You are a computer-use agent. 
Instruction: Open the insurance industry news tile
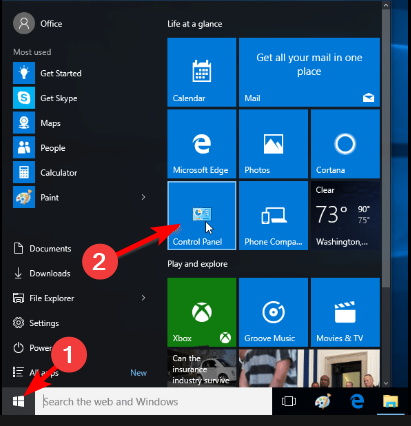[x=202, y=368]
